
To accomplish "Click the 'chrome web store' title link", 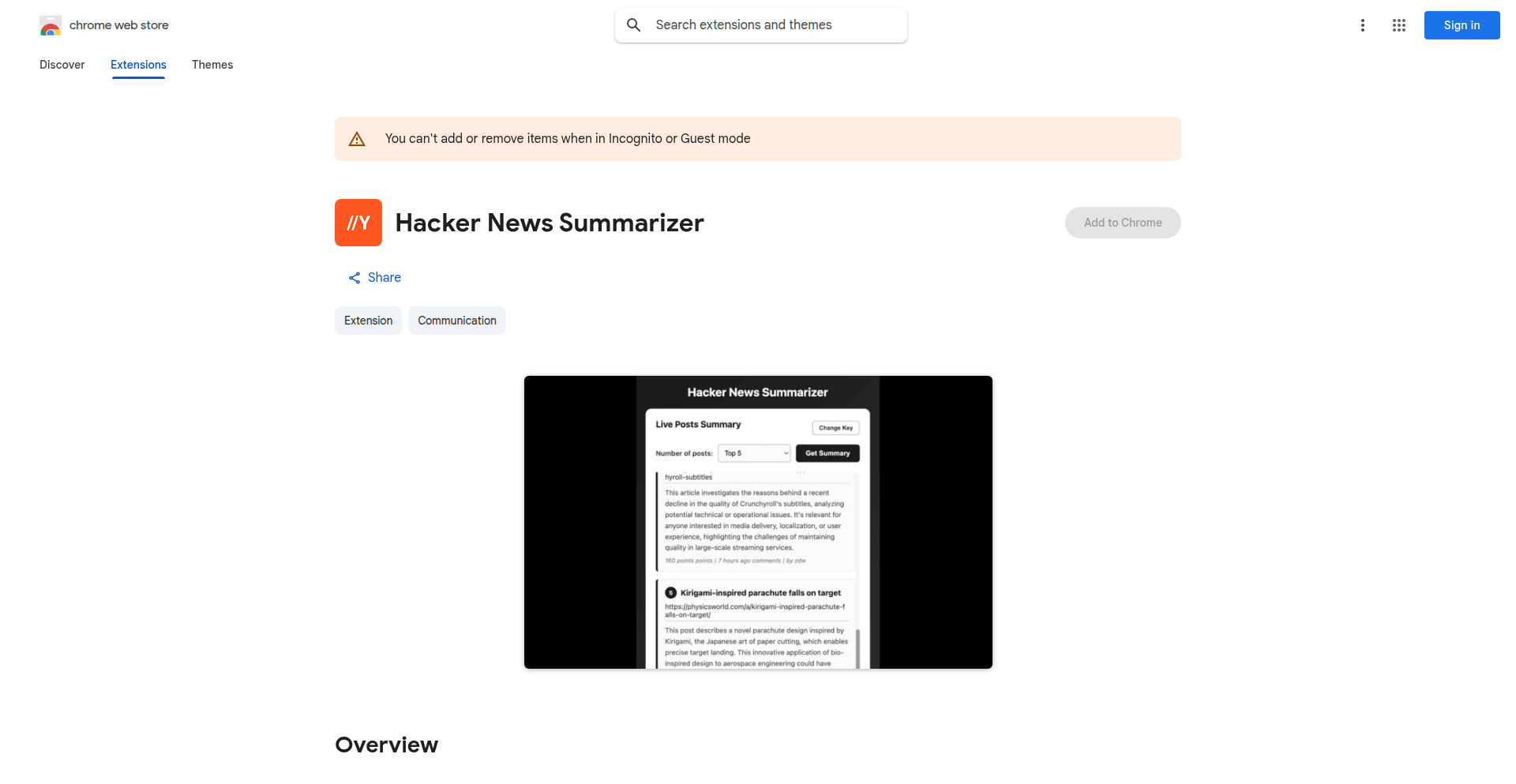I will (119, 25).
